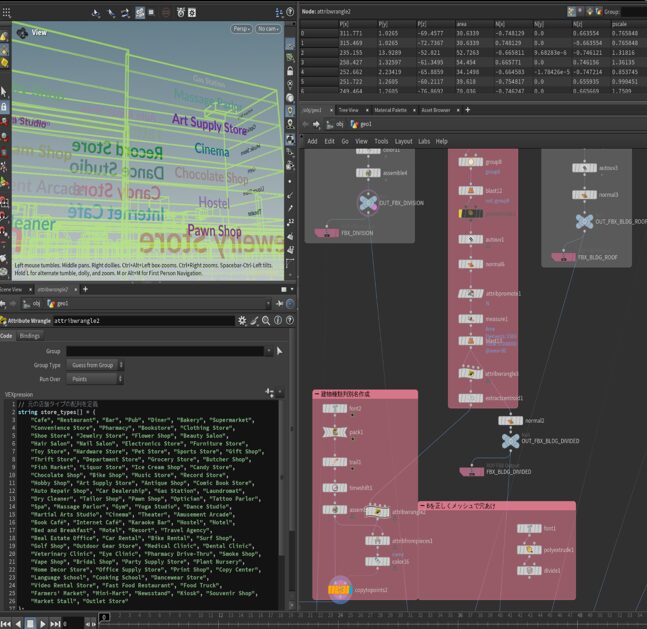Open the Go menu in network editor
647x629 pixels.
tap(345, 142)
